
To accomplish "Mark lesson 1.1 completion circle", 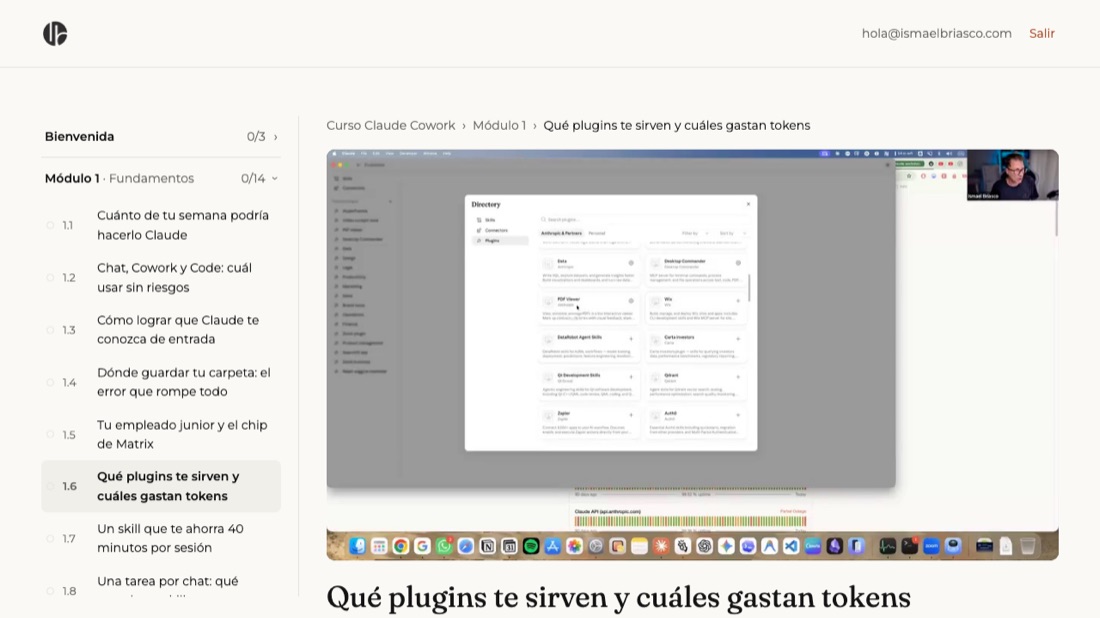I will pos(50,225).
